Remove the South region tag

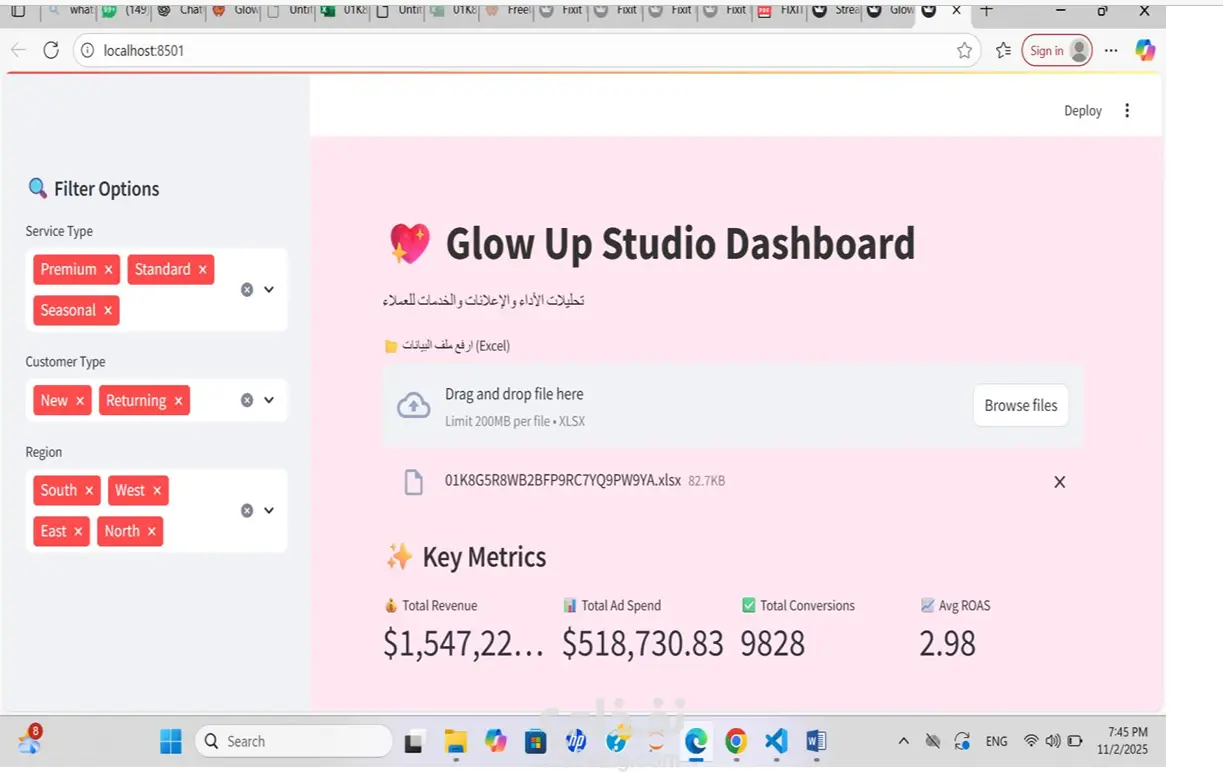pyautogui.click(x=89, y=491)
